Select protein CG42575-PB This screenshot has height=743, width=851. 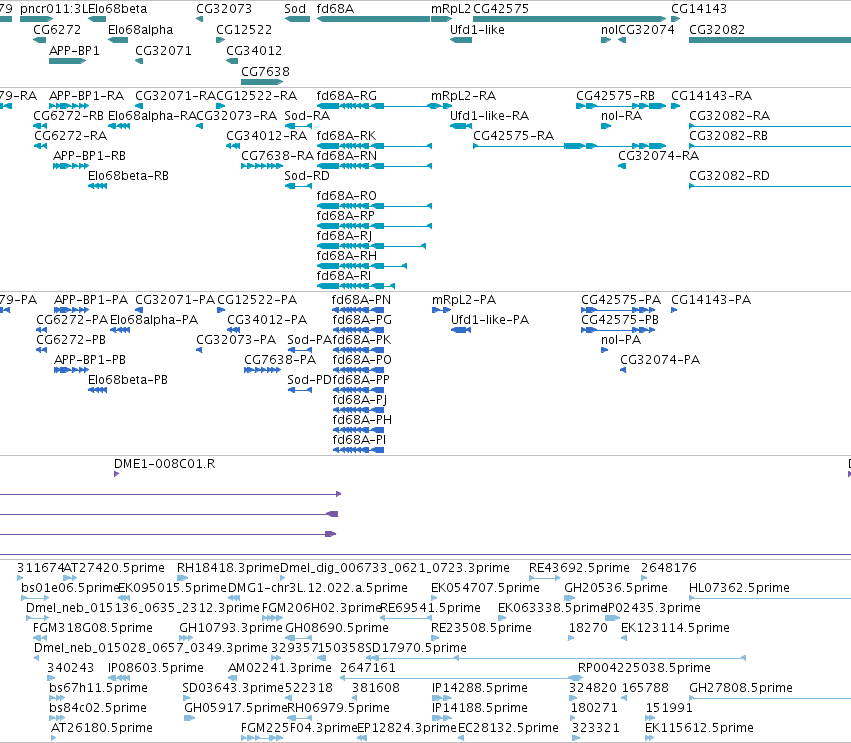pyautogui.click(x=620, y=320)
